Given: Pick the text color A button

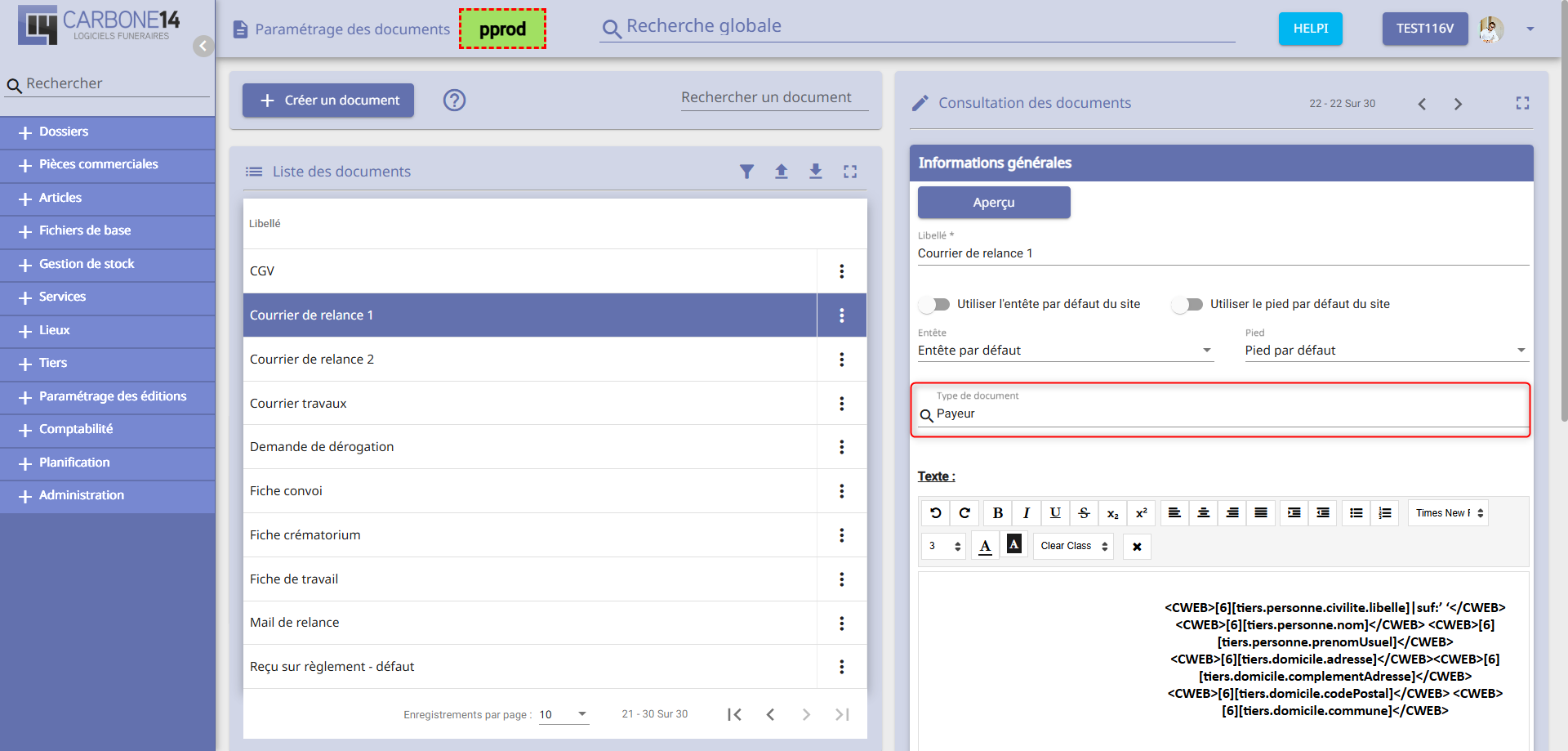Looking at the screenshot, I should pos(985,546).
